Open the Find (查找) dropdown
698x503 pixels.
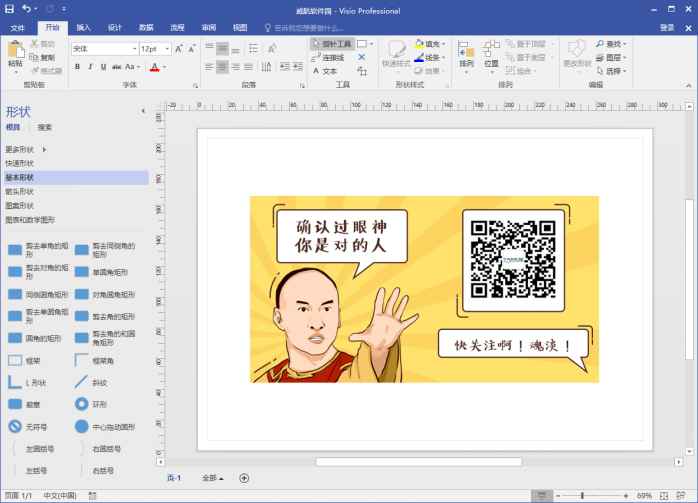coord(611,44)
